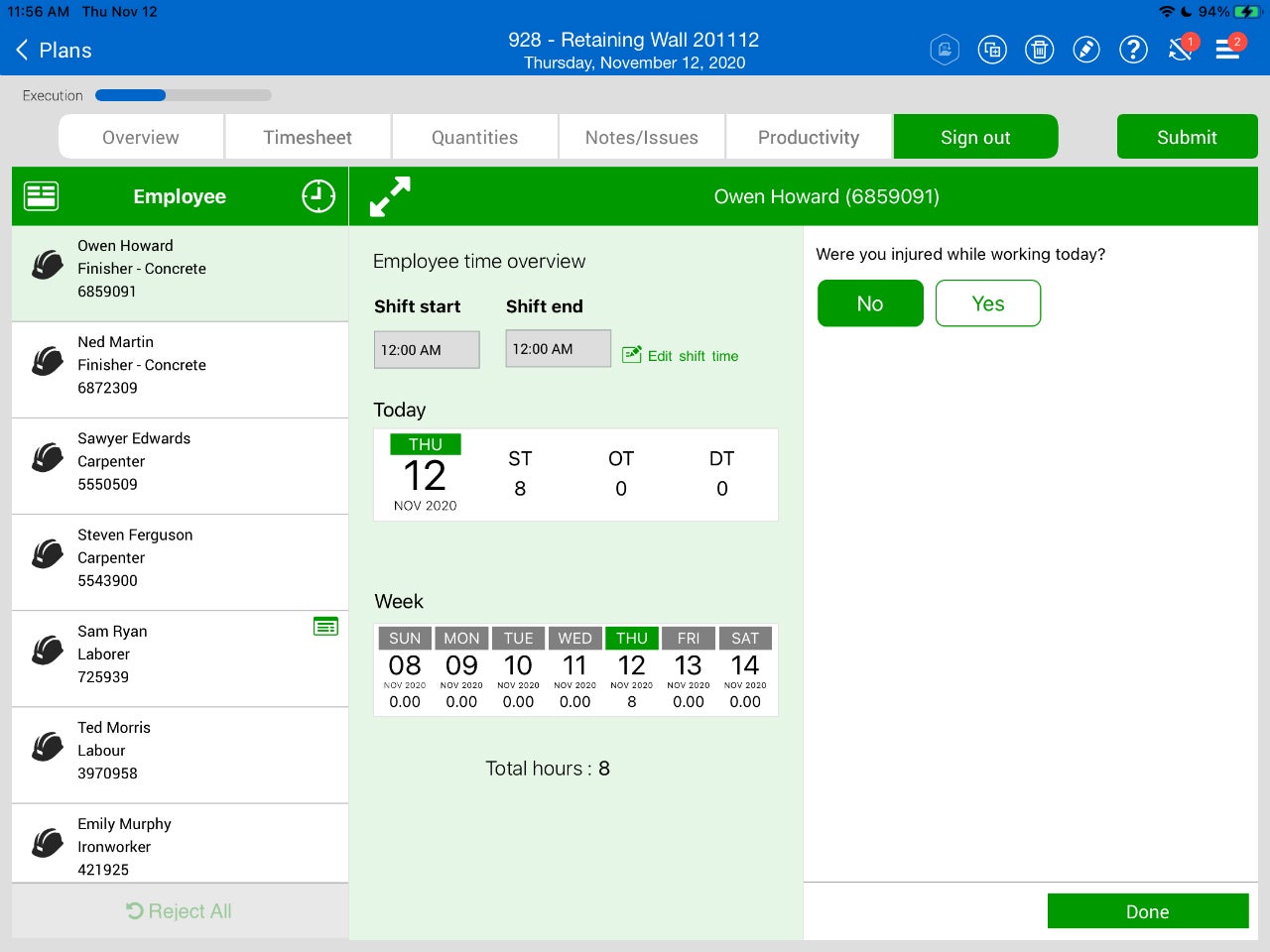
Task: Open the hamburger menu in header
Action: pos(1228,50)
